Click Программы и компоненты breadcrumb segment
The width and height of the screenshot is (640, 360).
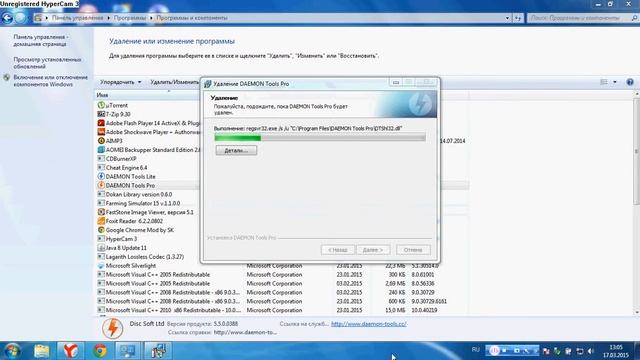pyautogui.click(x=192, y=18)
